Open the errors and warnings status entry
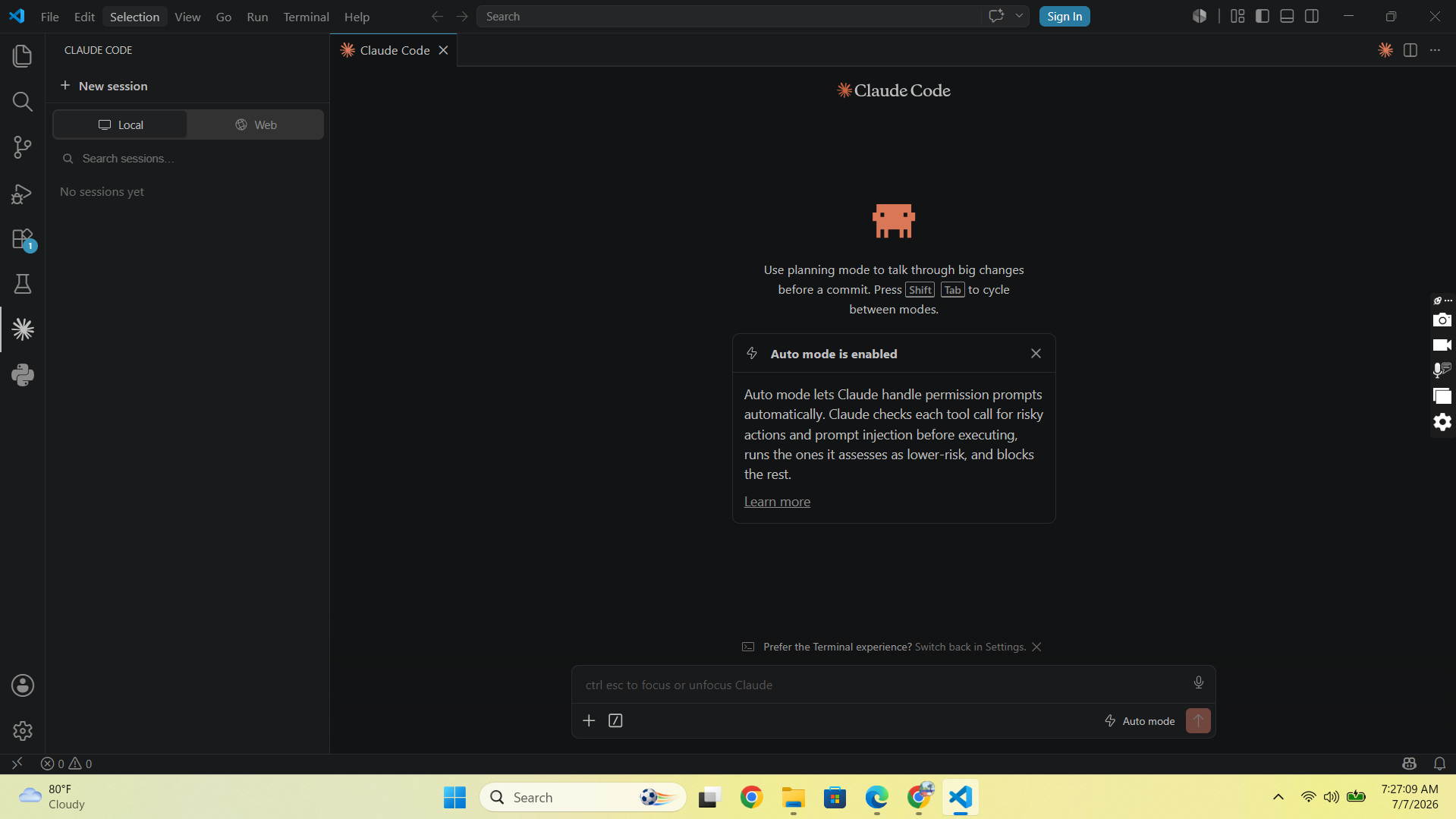Screen dimensions: 1456x819 click(x=66, y=764)
